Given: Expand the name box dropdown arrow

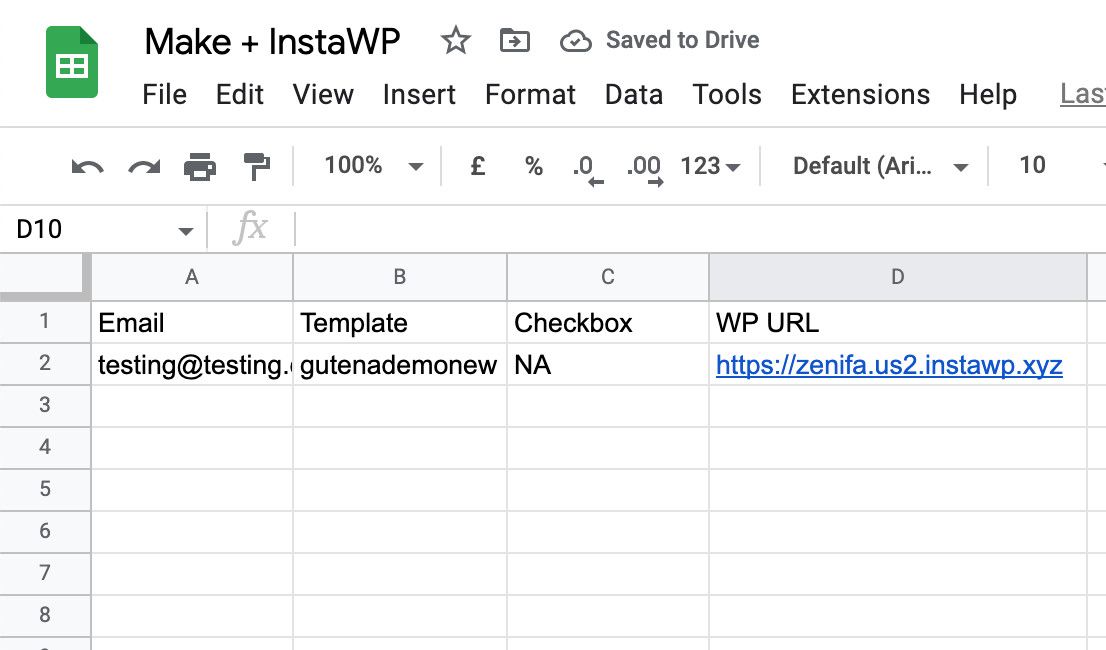Looking at the screenshot, I should pyautogui.click(x=186, y=231).
